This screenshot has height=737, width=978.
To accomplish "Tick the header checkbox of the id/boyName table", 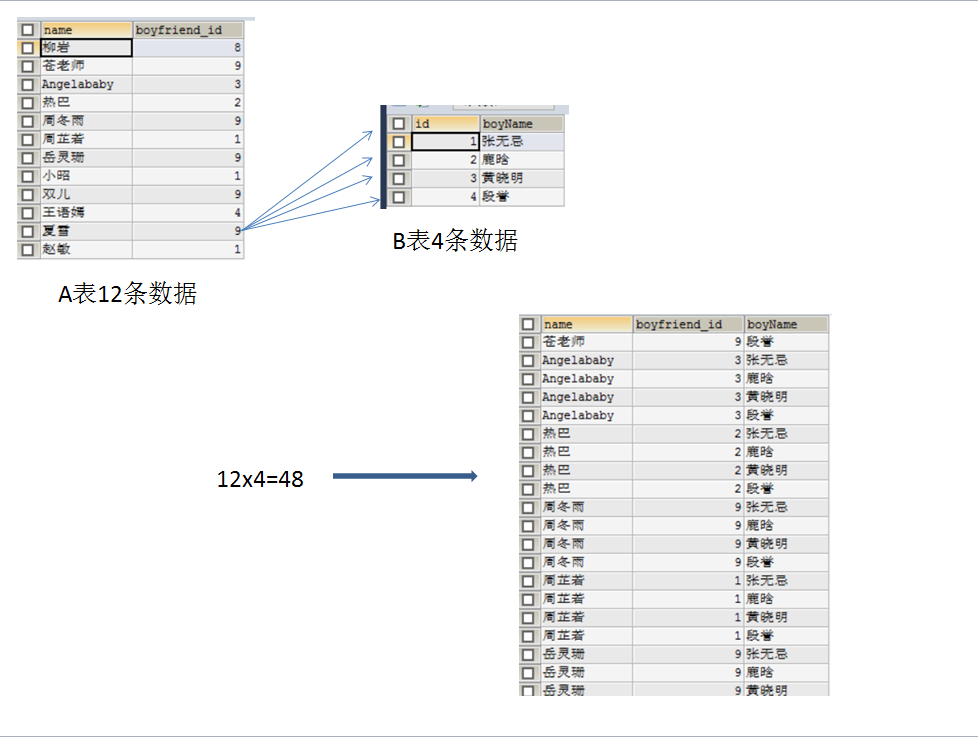I will [x=399, y=123].
